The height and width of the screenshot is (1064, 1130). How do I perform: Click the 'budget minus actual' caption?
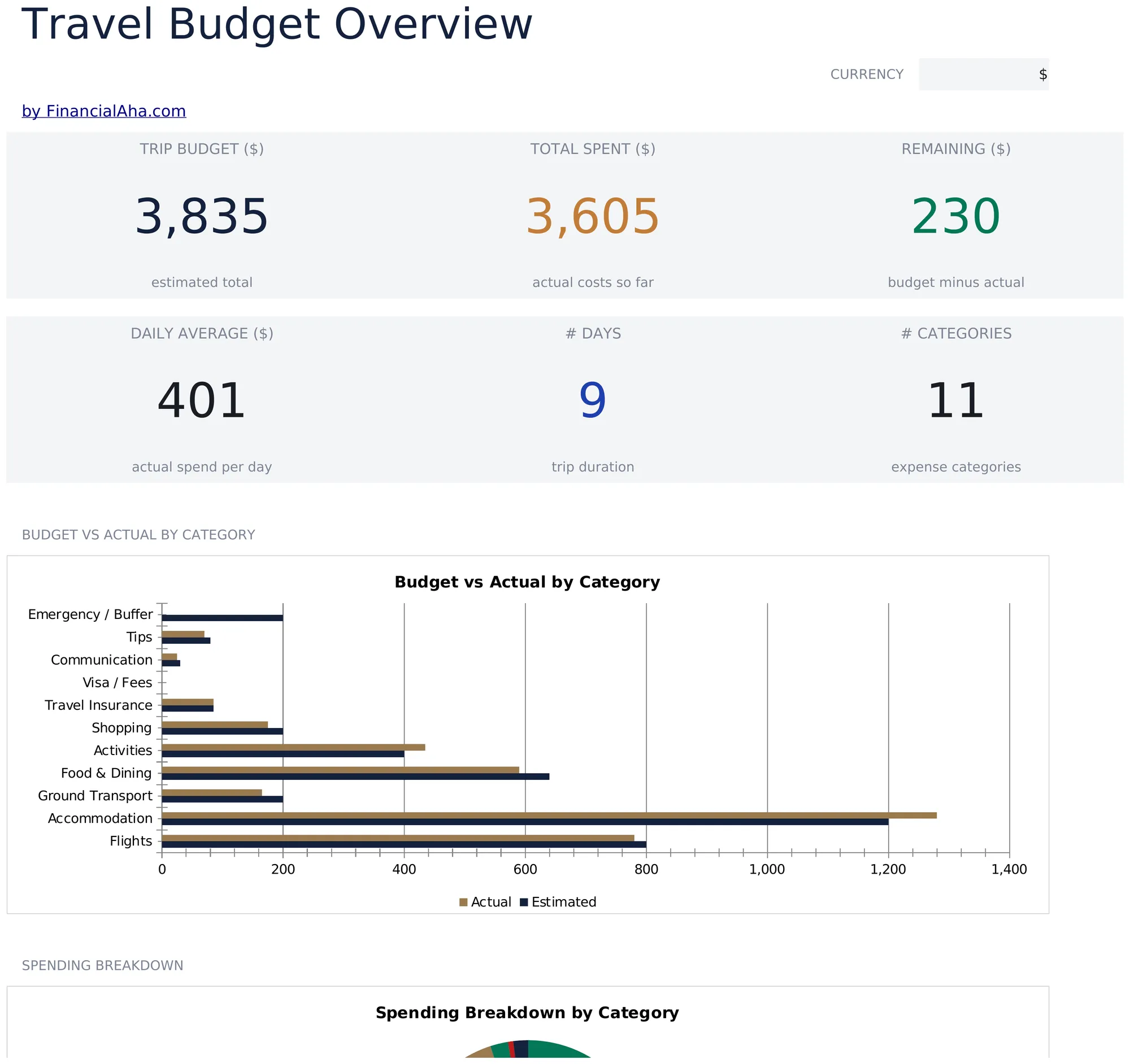[956, 283]
